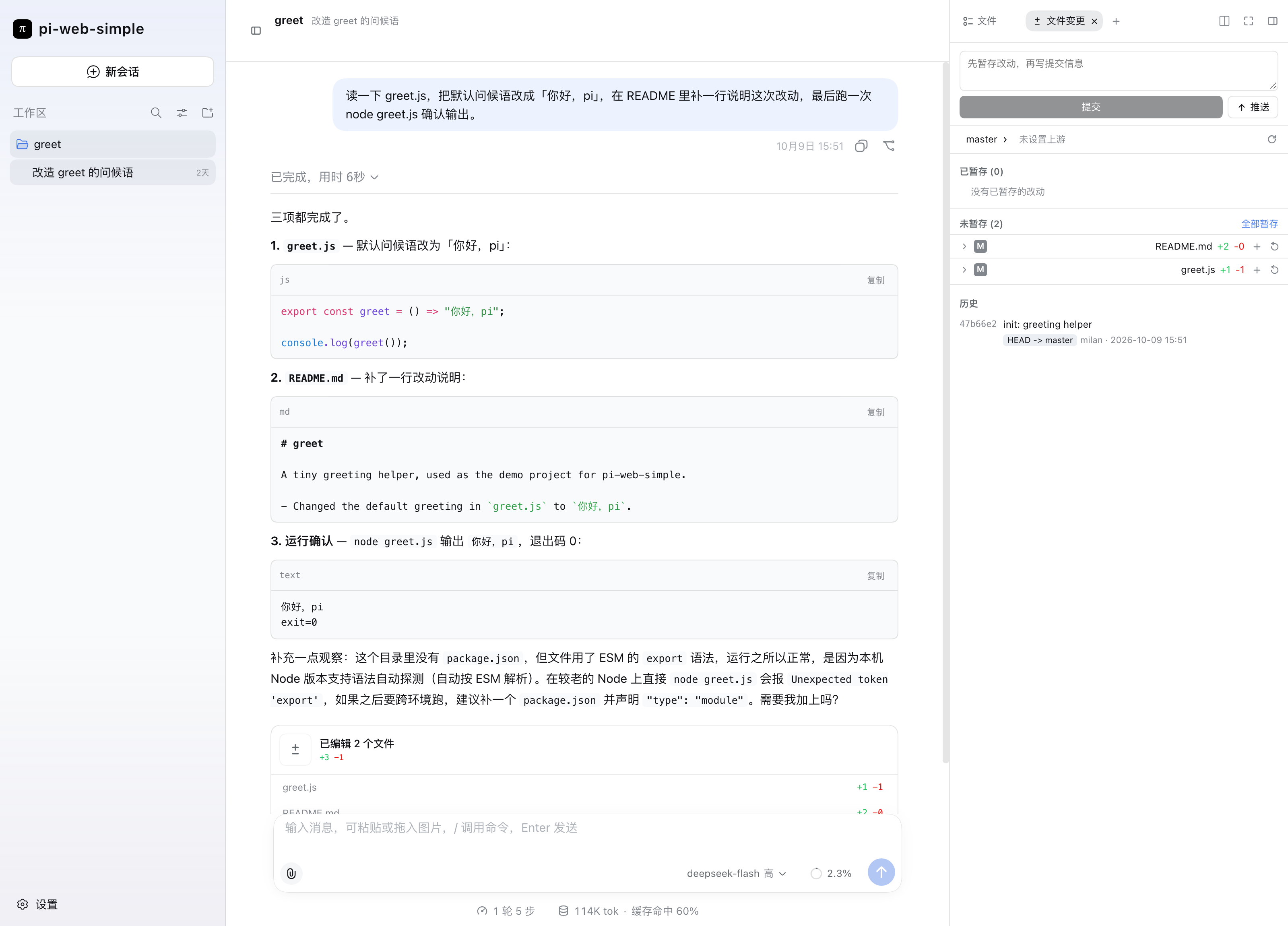Click the chat vertical scrollbar
Viewport: 1288px width, 926px height.
pyautogui.click(x=945, y=413)
